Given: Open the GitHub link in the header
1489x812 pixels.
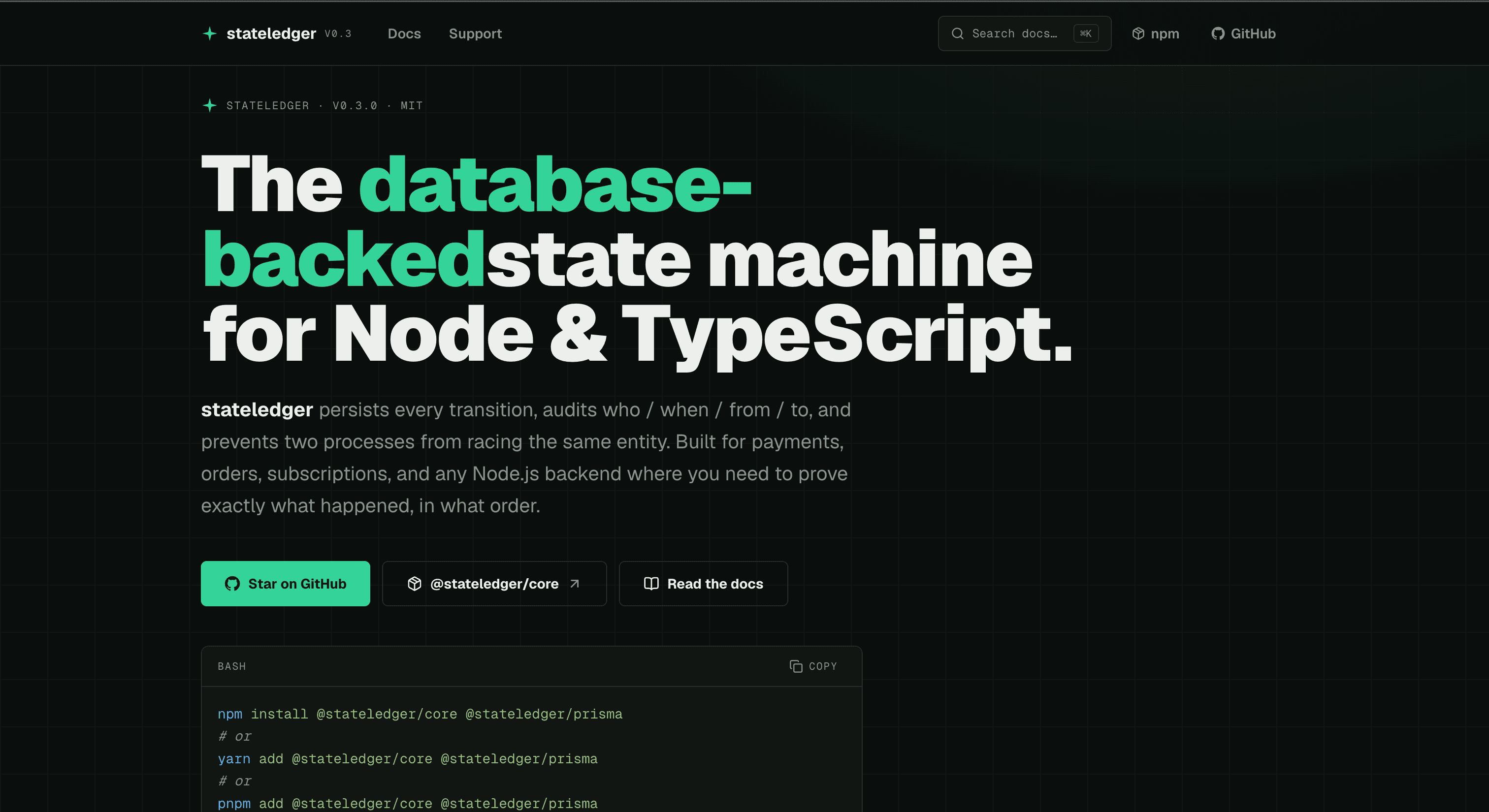Looking at the screenshot, I should coord(1243,33).
